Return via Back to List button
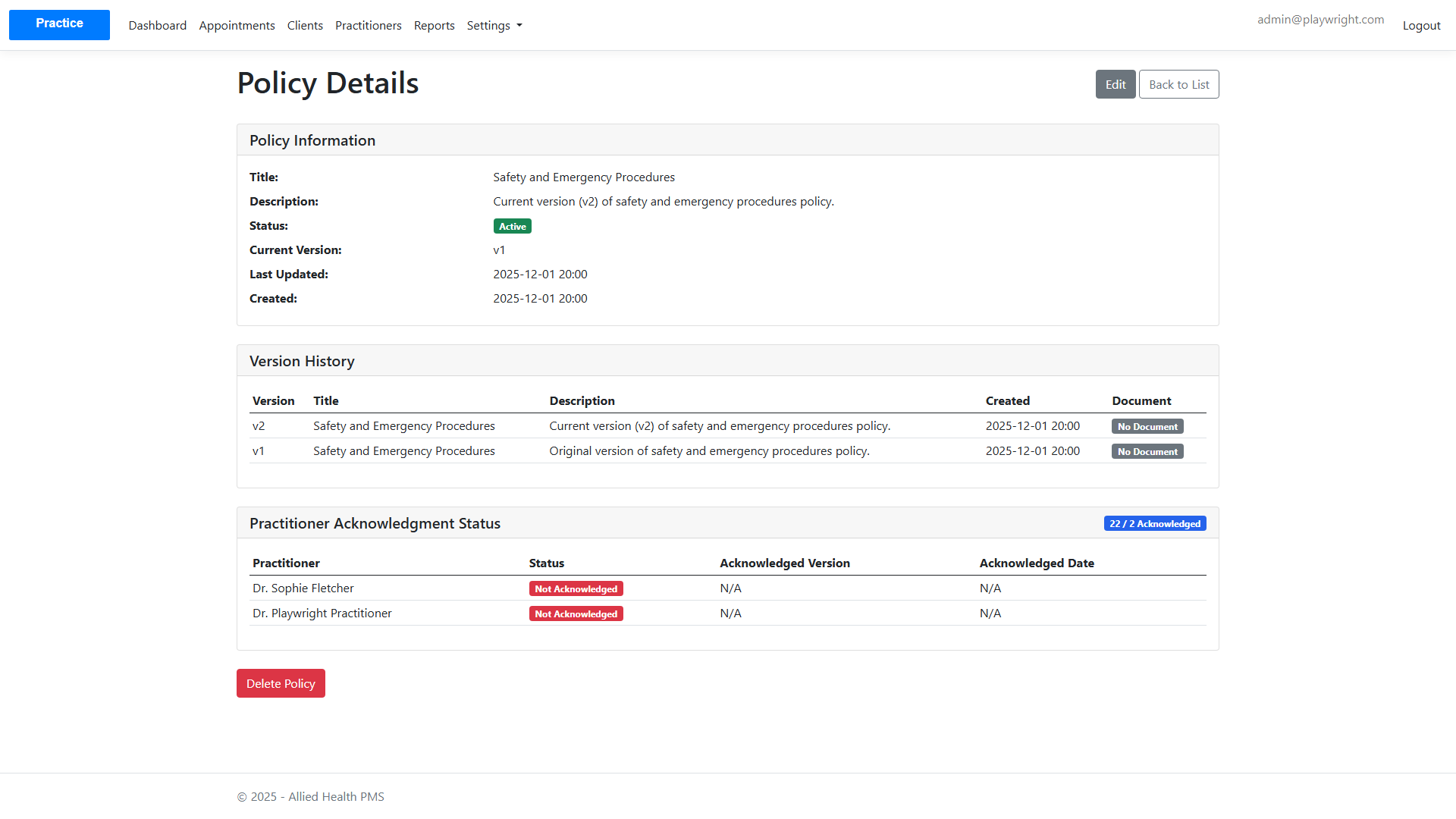The image size is (1456, 819). tap(1179, 84)
